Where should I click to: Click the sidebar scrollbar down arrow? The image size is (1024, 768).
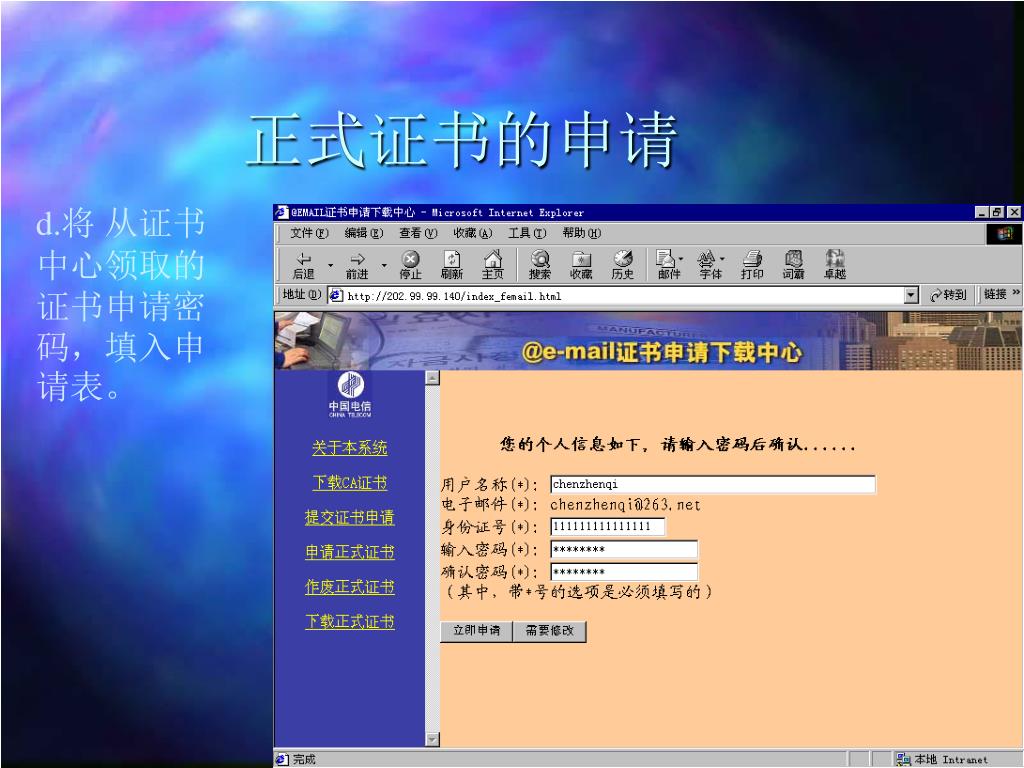(x=432, y=739)
